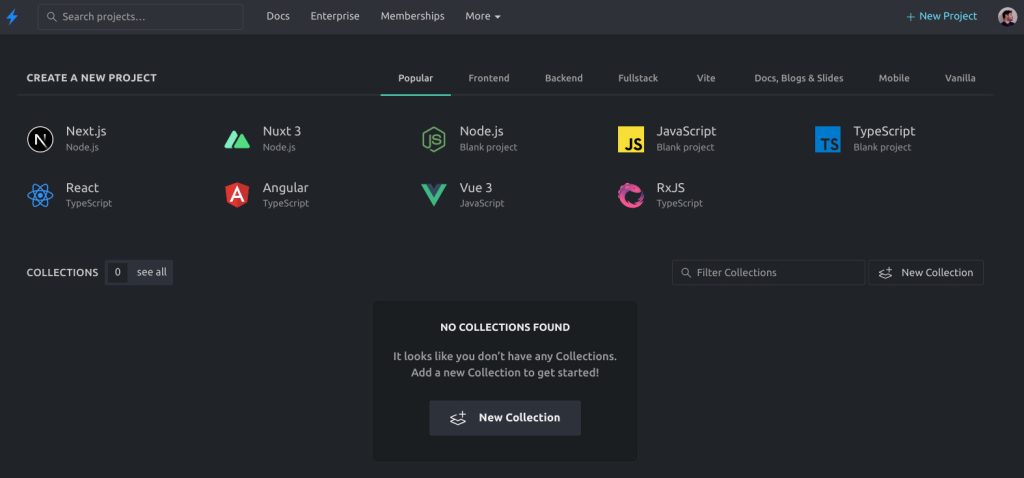This screenshot has width=1024, height=478.
Task: Click the NO COLLECTIONS FOUND heading
Action: (x=505, y=328)
